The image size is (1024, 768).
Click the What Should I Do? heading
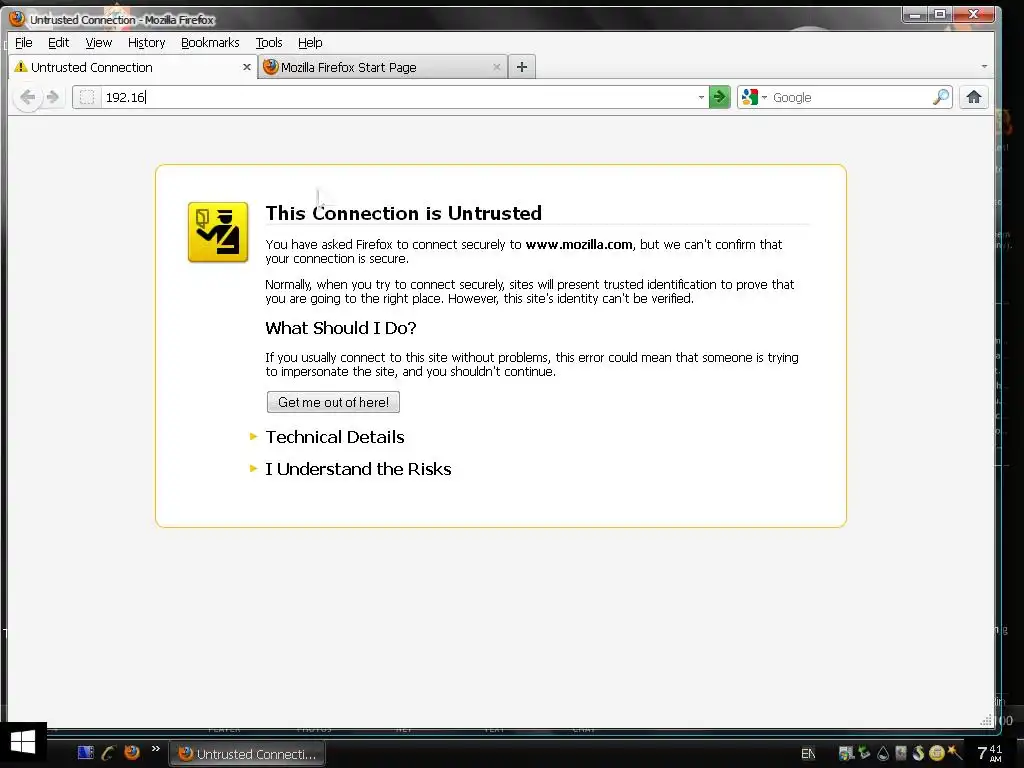(341, 328)
